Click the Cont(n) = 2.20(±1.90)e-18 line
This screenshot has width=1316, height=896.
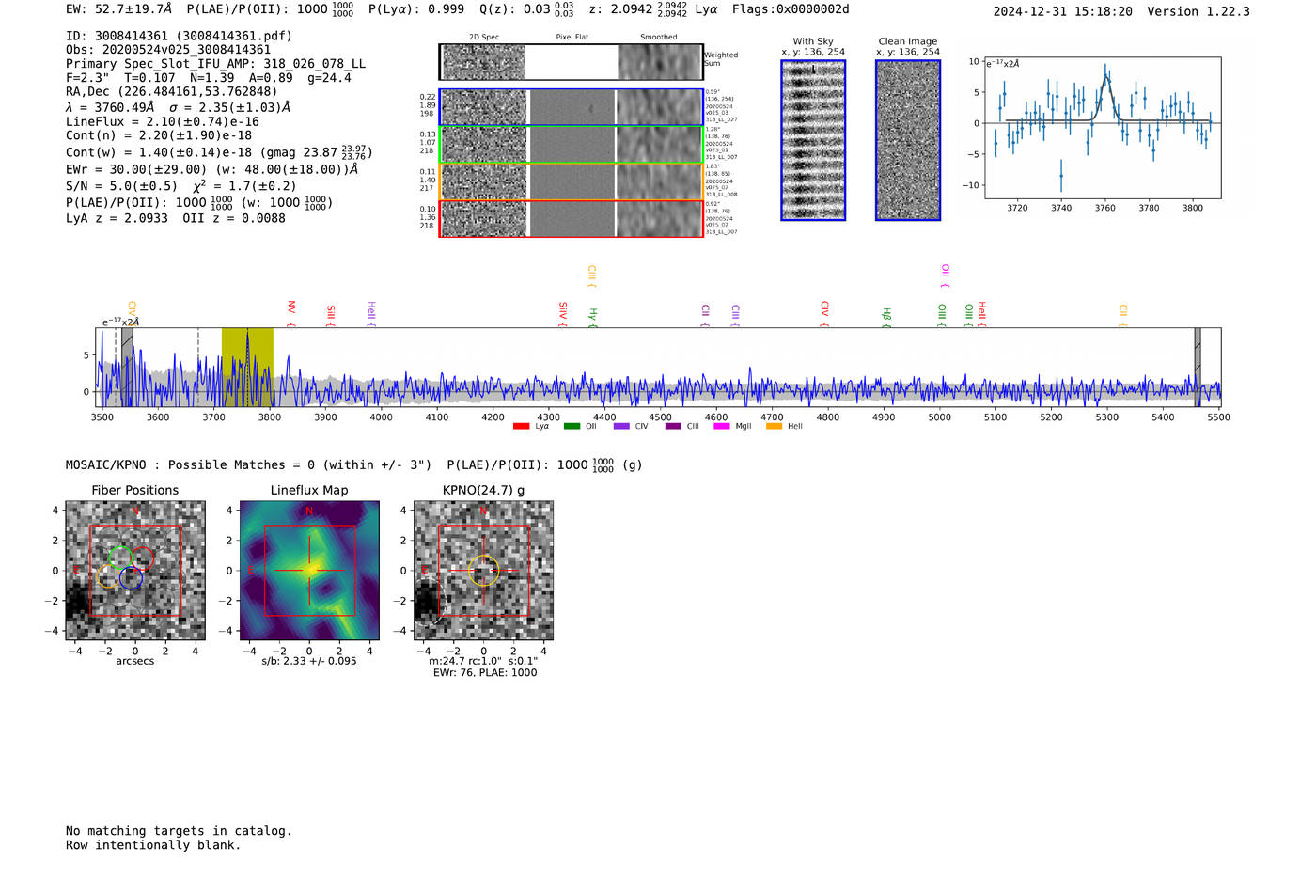coord(159,135)
